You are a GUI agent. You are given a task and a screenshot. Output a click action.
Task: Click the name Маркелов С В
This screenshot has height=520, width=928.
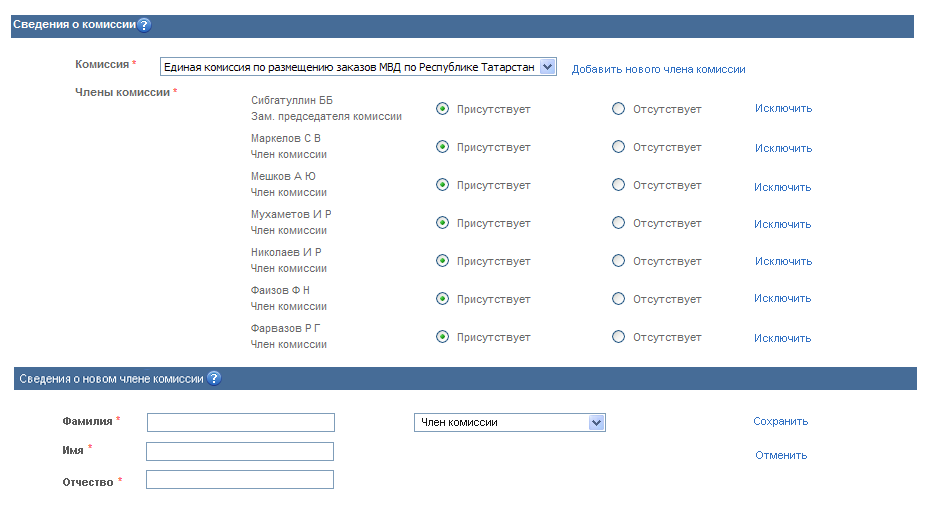(x=285, y=138)
